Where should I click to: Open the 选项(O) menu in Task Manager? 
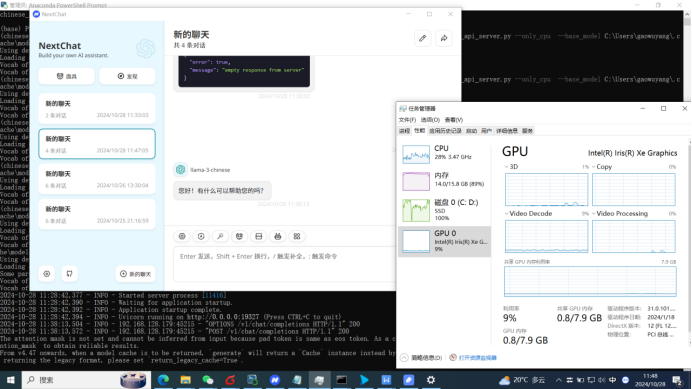click(430, 120)
